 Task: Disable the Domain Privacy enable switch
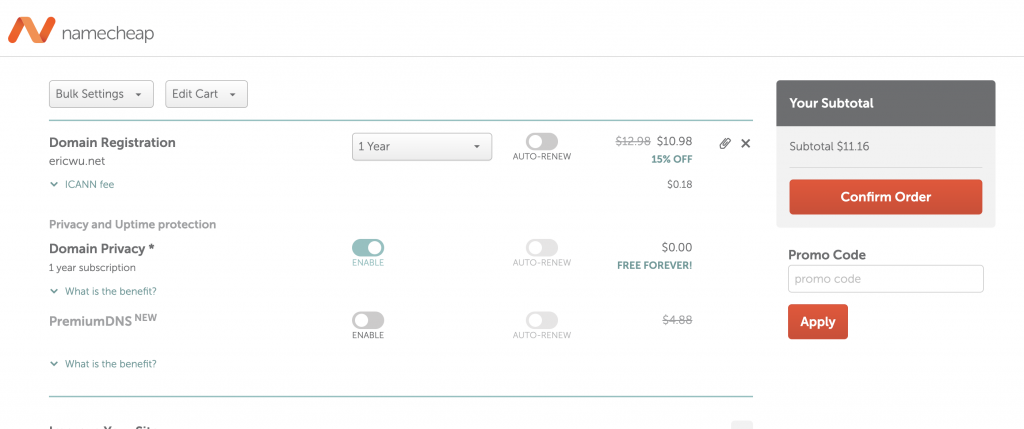click(x=368, y=247)
